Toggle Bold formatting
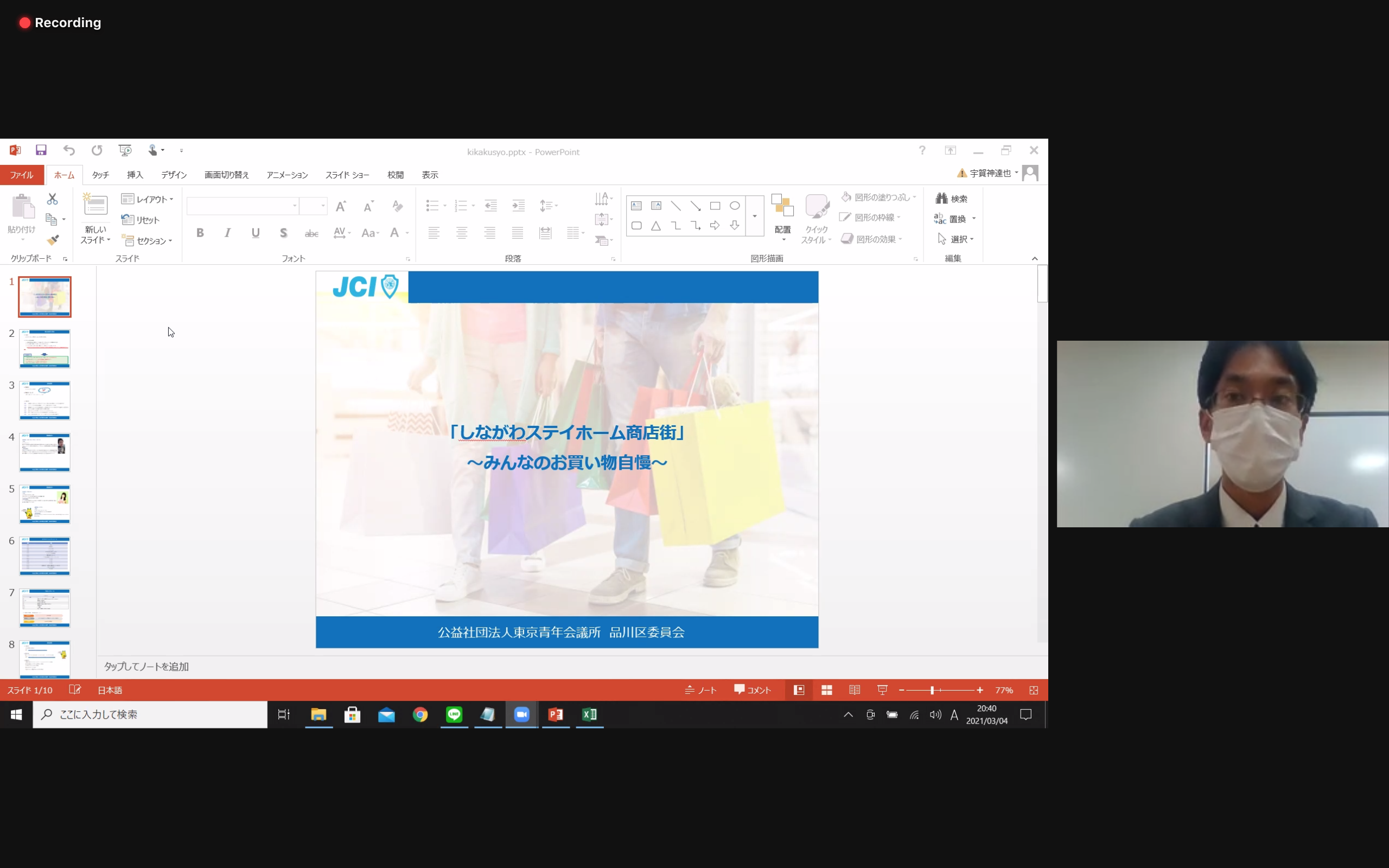This screenshot has width=1389, height=868. coord(200,233)
